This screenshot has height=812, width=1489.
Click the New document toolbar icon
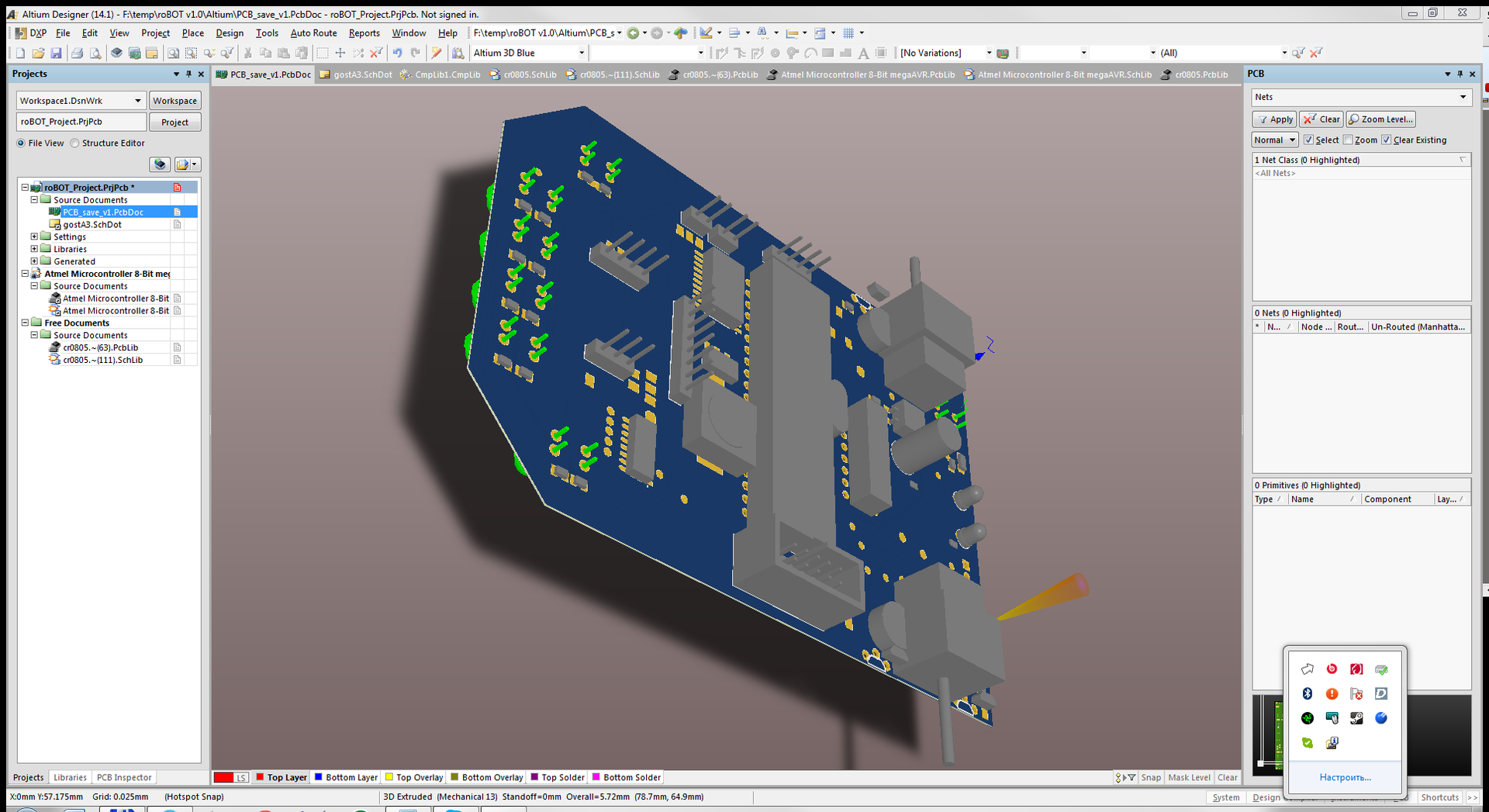point(20,53)
